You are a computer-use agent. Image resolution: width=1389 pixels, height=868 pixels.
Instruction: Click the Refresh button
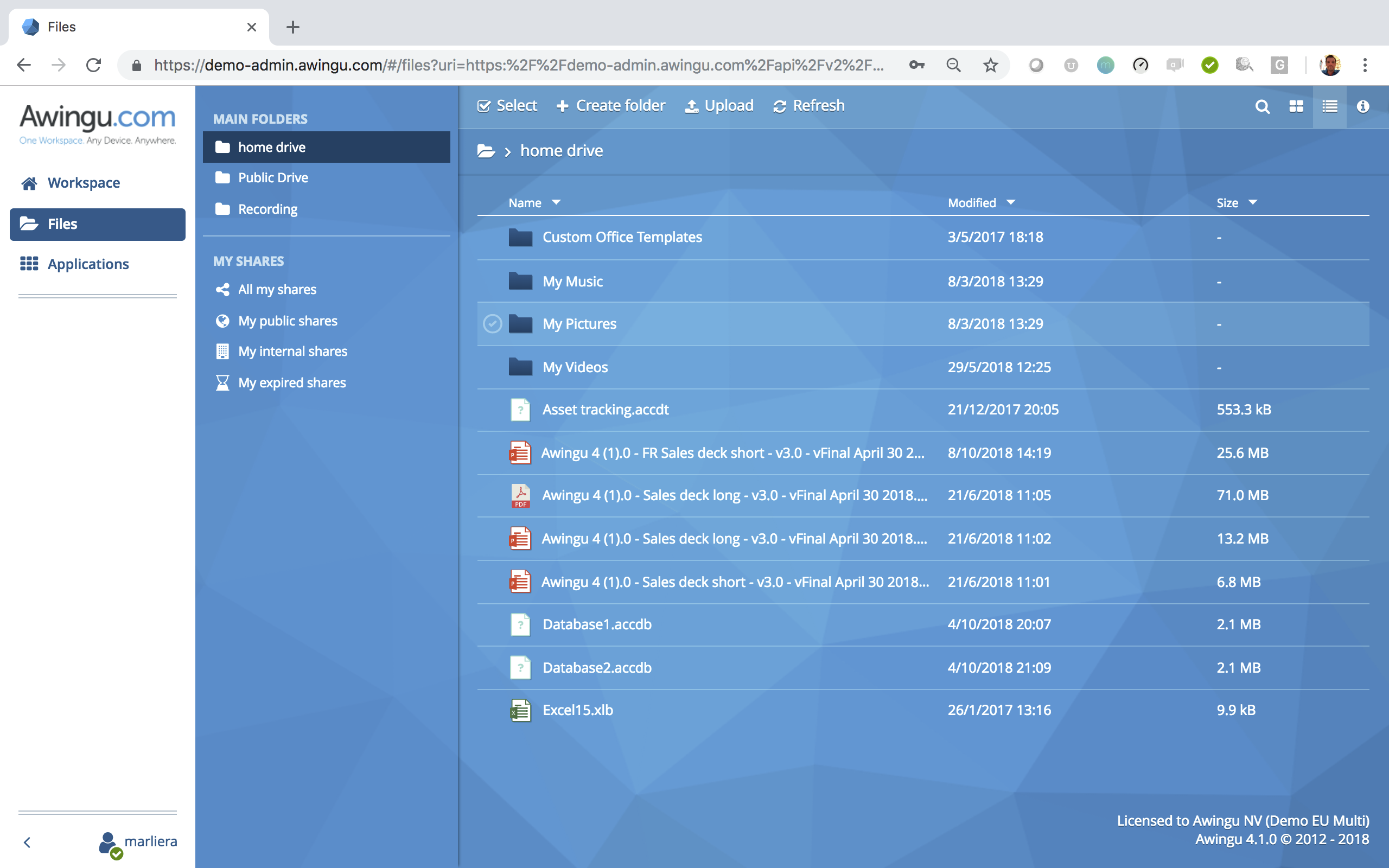pos(809,106)
